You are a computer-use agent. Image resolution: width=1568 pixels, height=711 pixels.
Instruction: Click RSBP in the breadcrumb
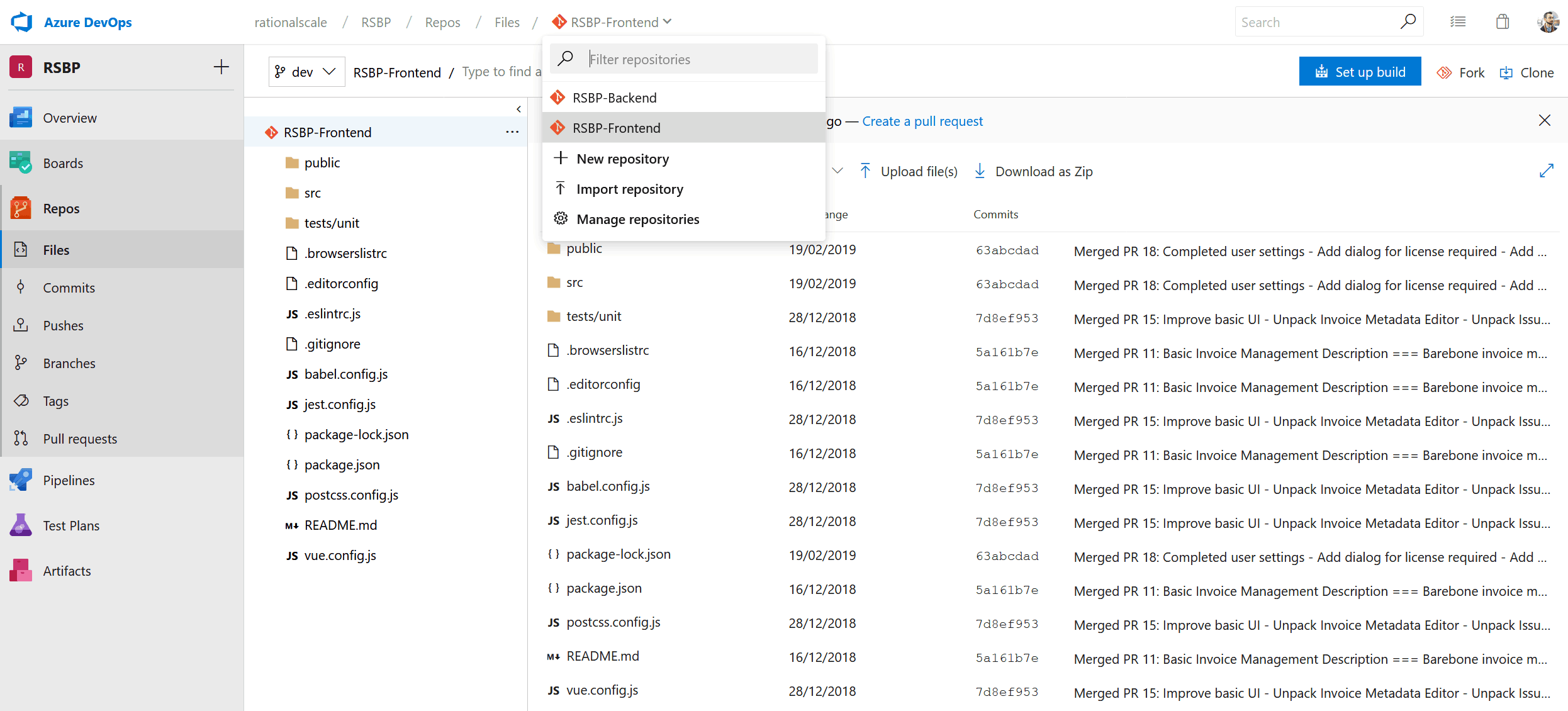click(x=376, y=22)
